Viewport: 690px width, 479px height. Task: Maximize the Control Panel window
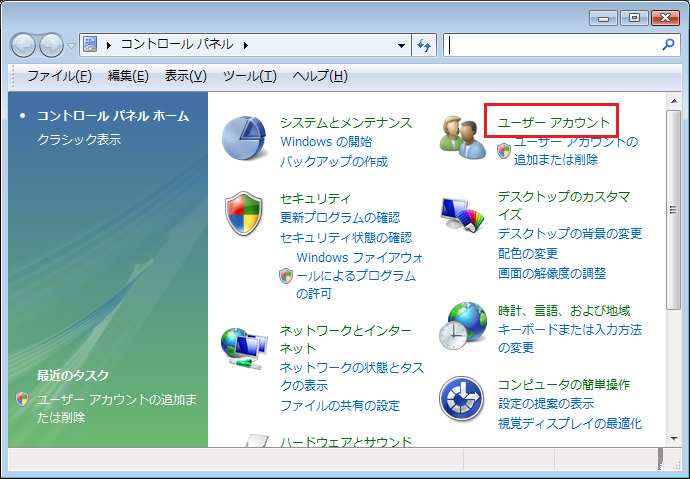point(634,18)
